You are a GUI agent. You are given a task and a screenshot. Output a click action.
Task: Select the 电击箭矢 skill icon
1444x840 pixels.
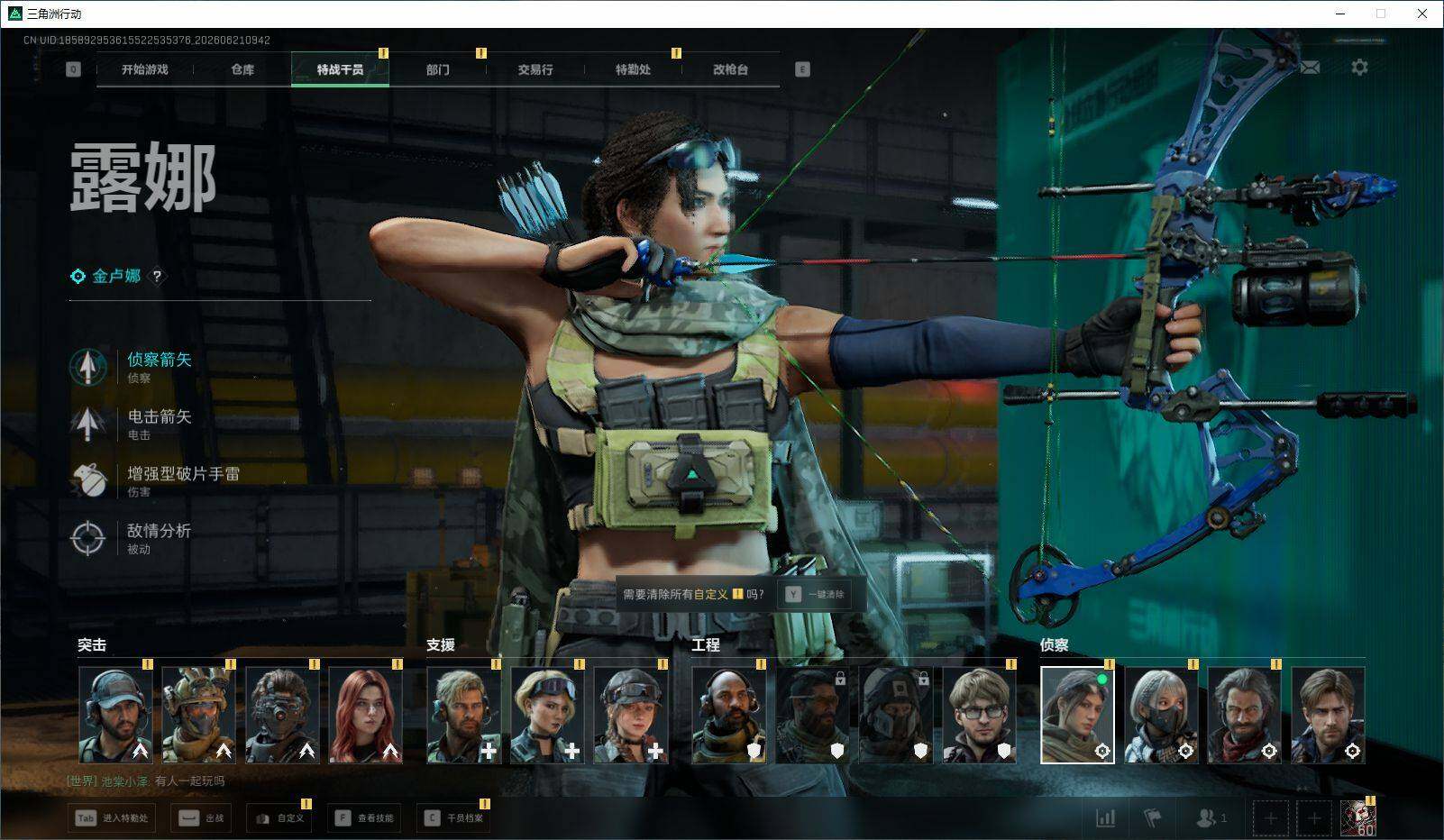(x=87, y=424)
